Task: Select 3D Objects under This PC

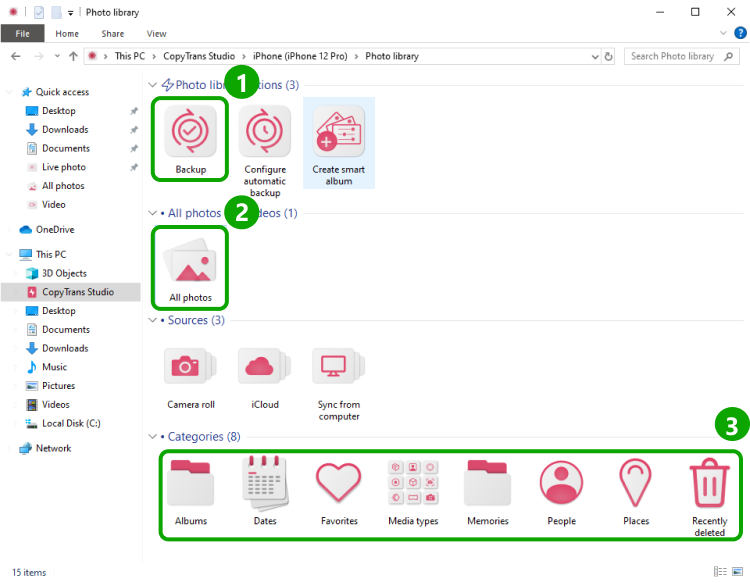Action: (x=64, y=273)
